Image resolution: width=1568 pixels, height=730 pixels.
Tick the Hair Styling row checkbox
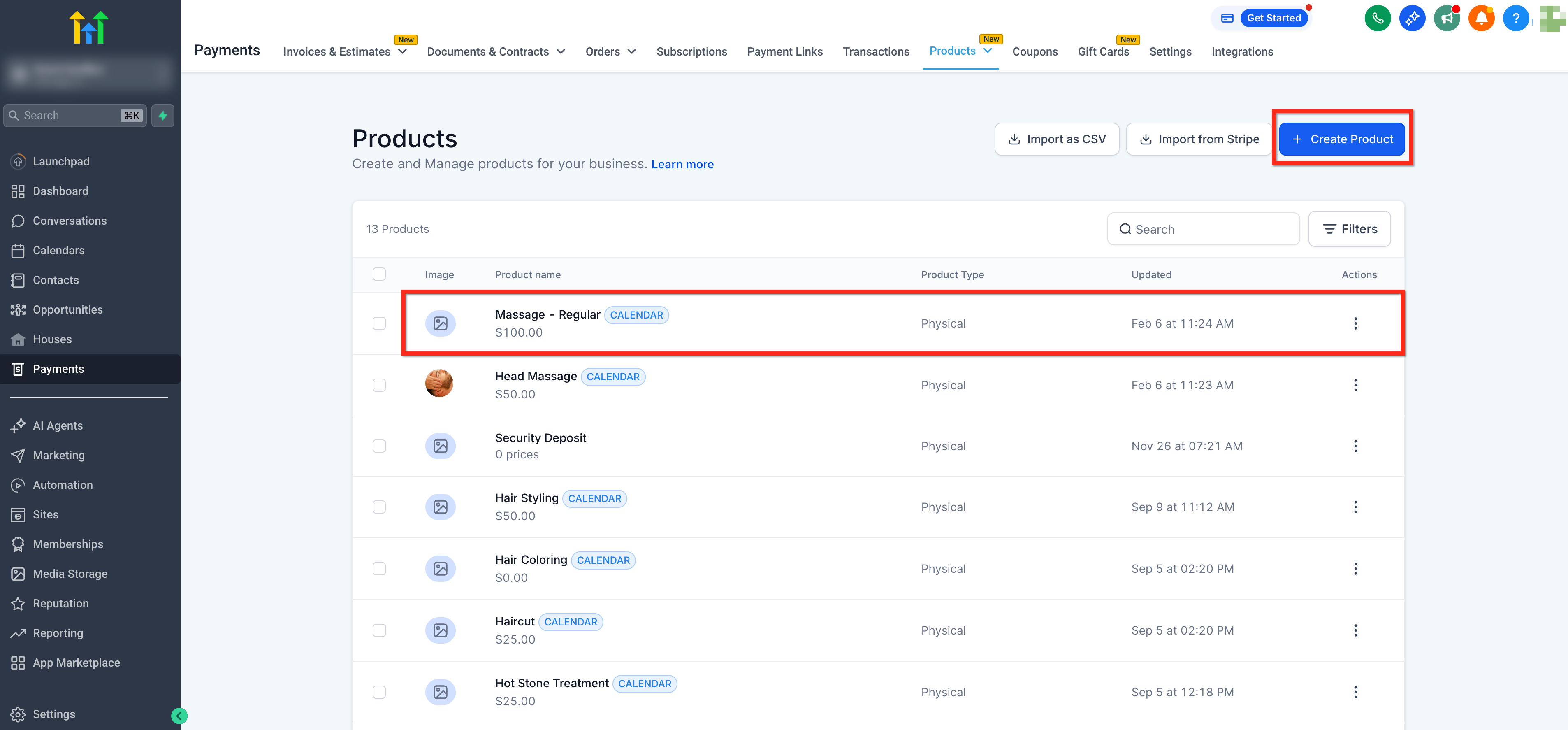379,507
